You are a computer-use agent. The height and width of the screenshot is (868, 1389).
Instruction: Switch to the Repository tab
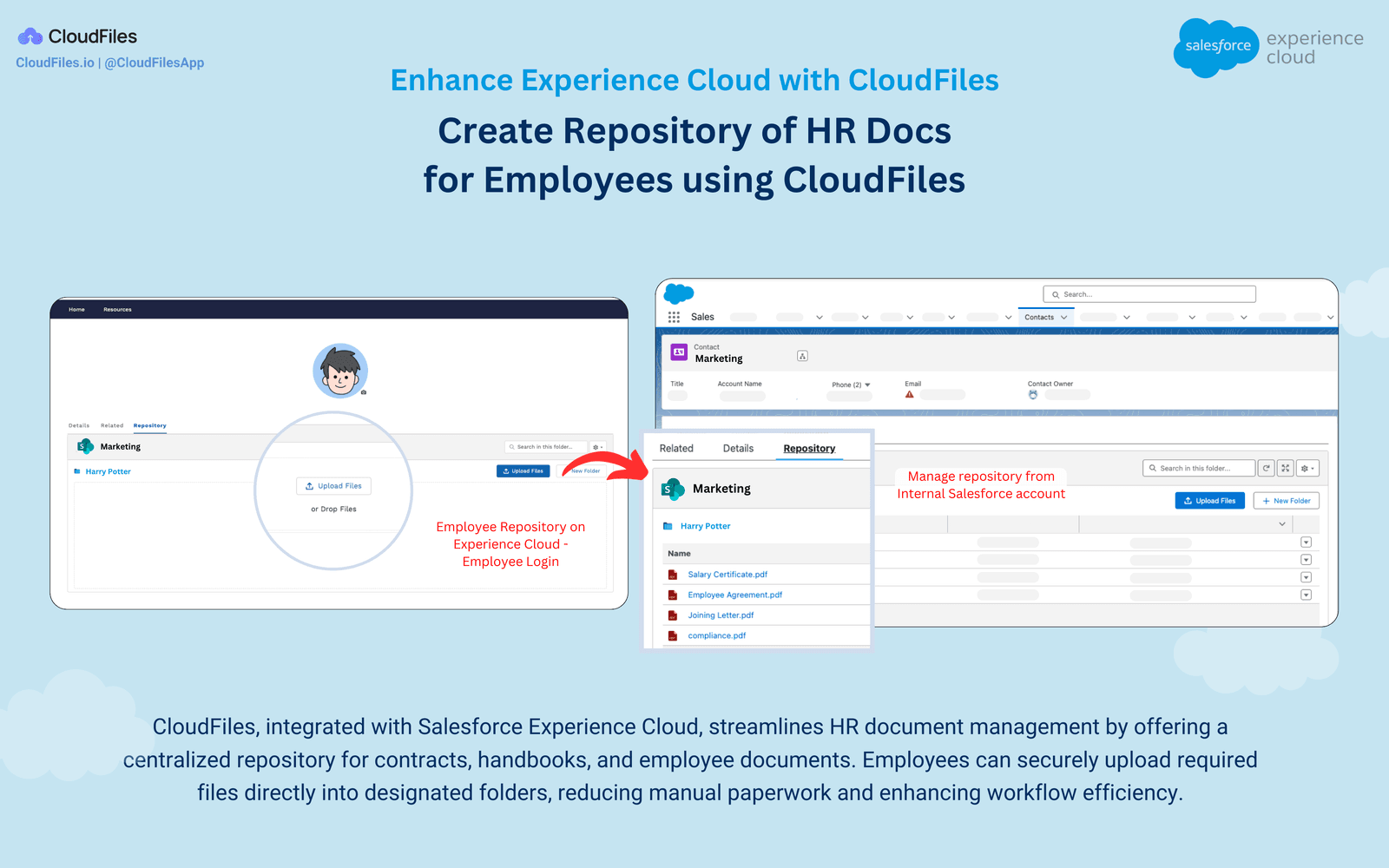pos(808,448)
